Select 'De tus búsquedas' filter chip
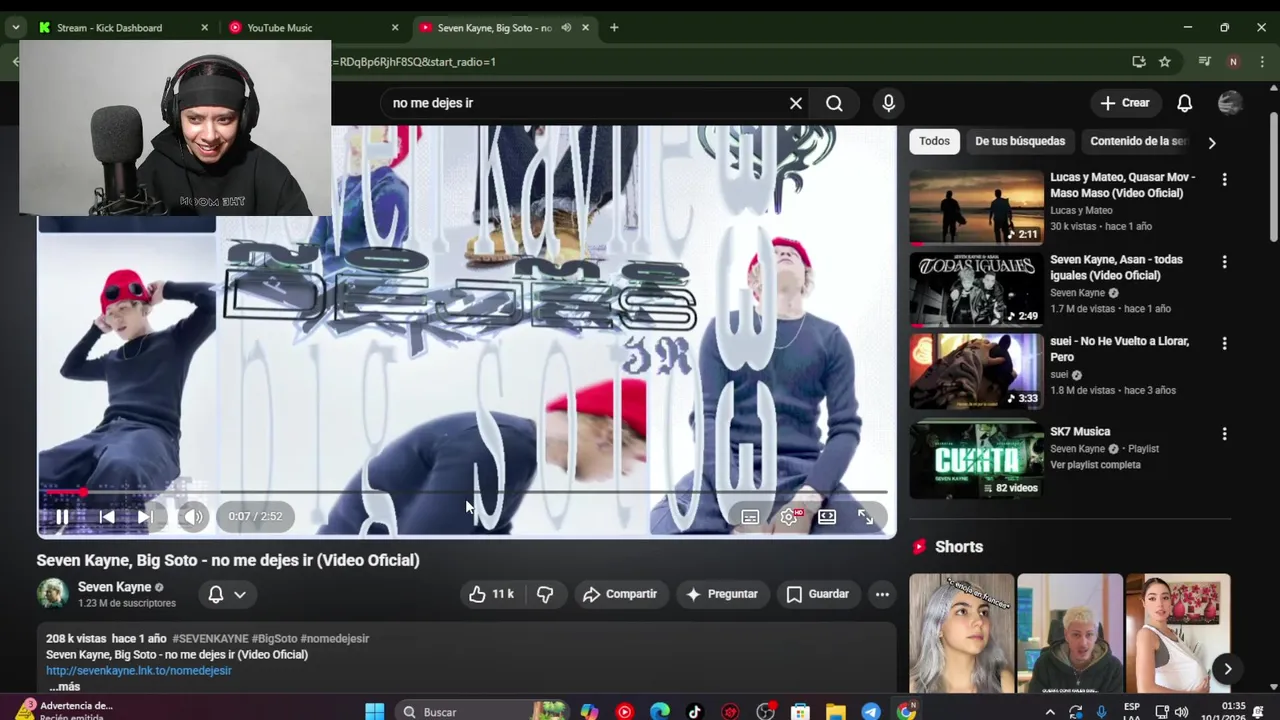This screenshot has height=720, width=1280. 1020,141
